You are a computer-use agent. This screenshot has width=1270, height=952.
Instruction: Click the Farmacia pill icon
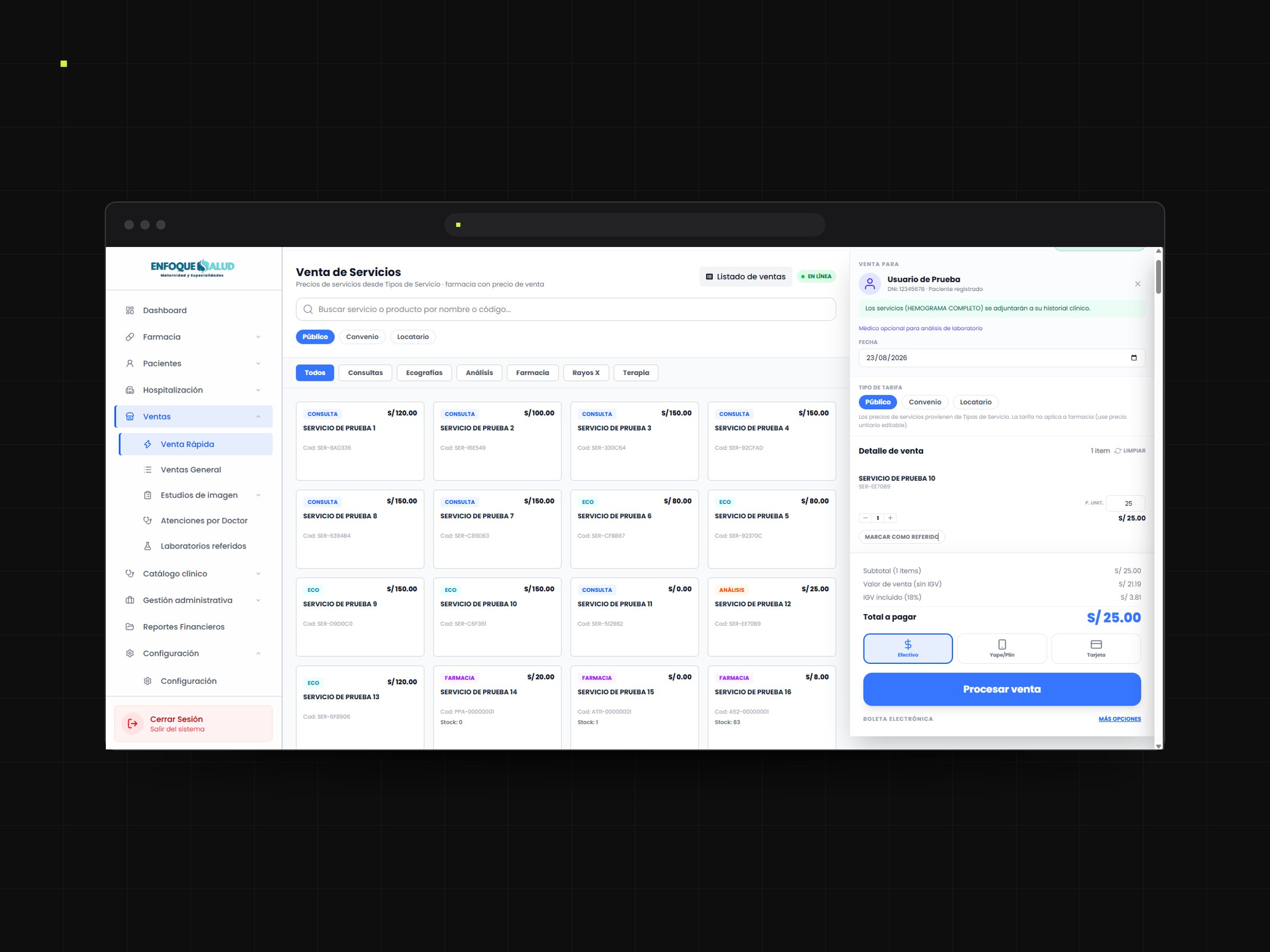130,337
